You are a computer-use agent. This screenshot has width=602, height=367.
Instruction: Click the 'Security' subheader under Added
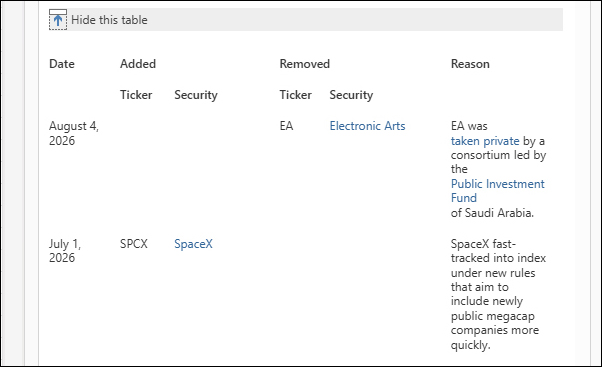click(x=196, y=95)
